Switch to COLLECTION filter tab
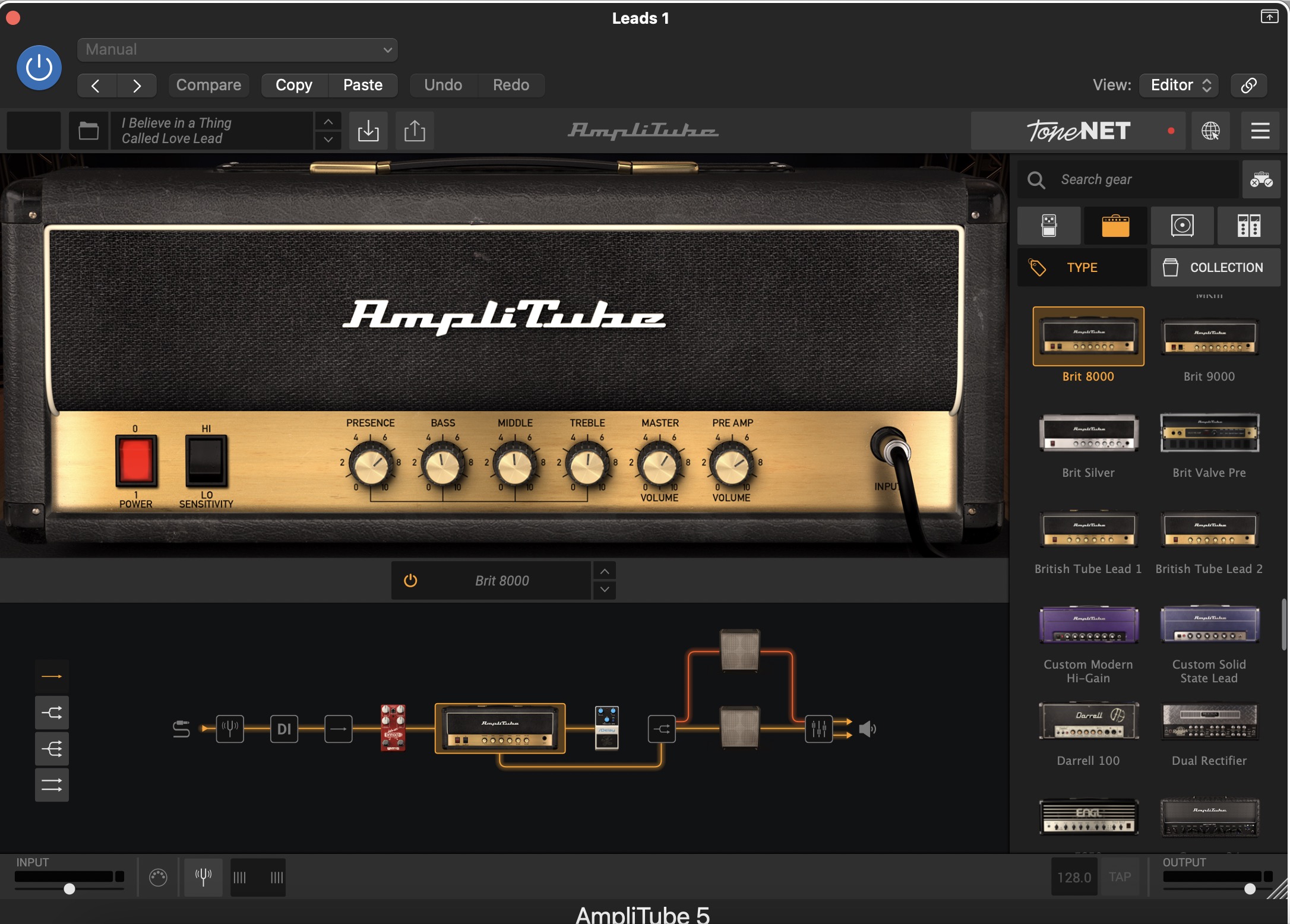The image size is (1290, 924). point(1216,268)
